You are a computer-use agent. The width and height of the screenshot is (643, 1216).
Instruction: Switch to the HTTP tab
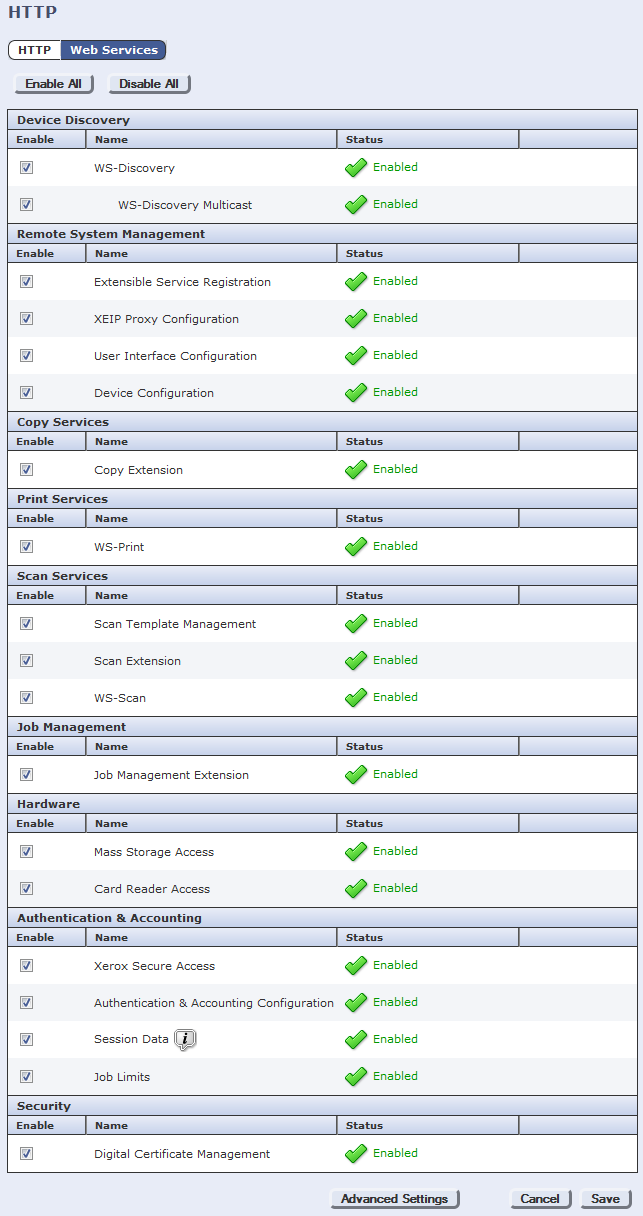coord(34,50)
